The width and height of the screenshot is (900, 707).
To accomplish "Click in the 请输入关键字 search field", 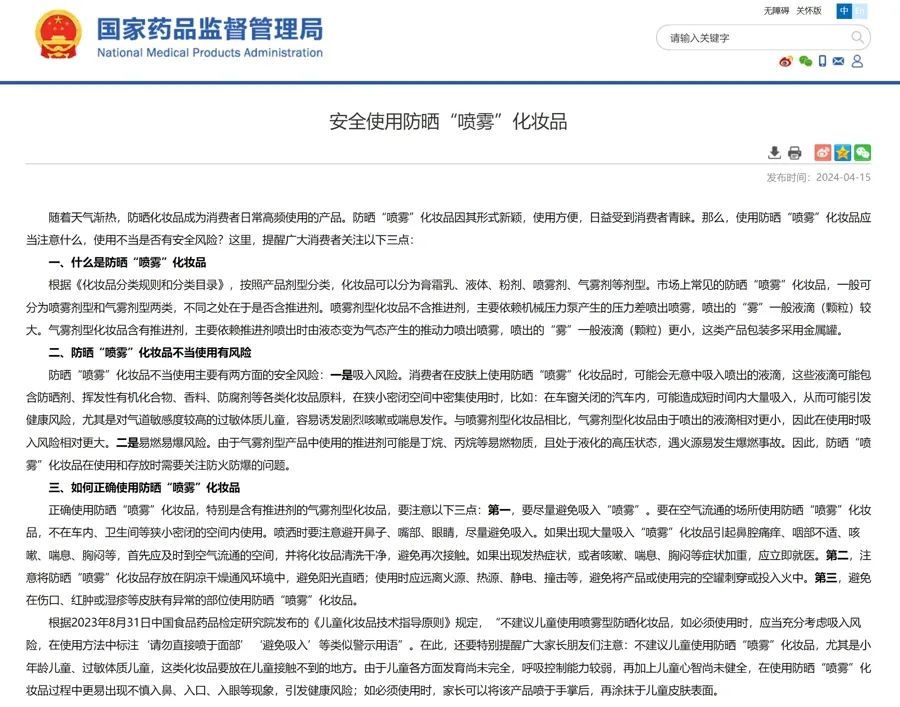I will [x=750, y=38].
